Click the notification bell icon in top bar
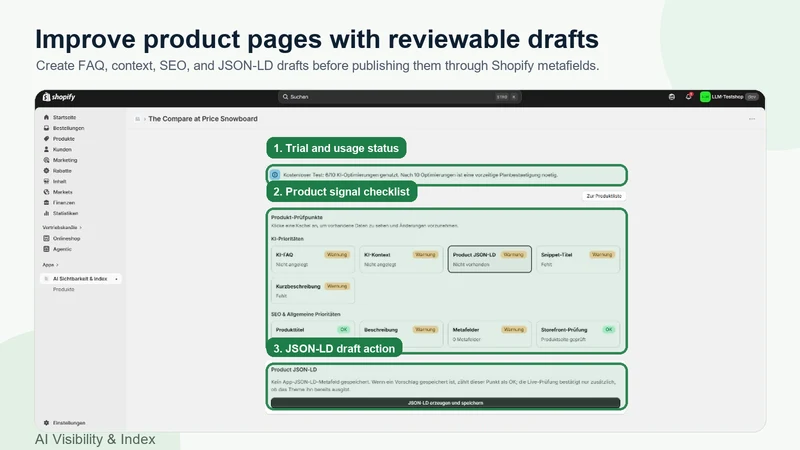This screenshot has width=800, height=450. point(688,96)
